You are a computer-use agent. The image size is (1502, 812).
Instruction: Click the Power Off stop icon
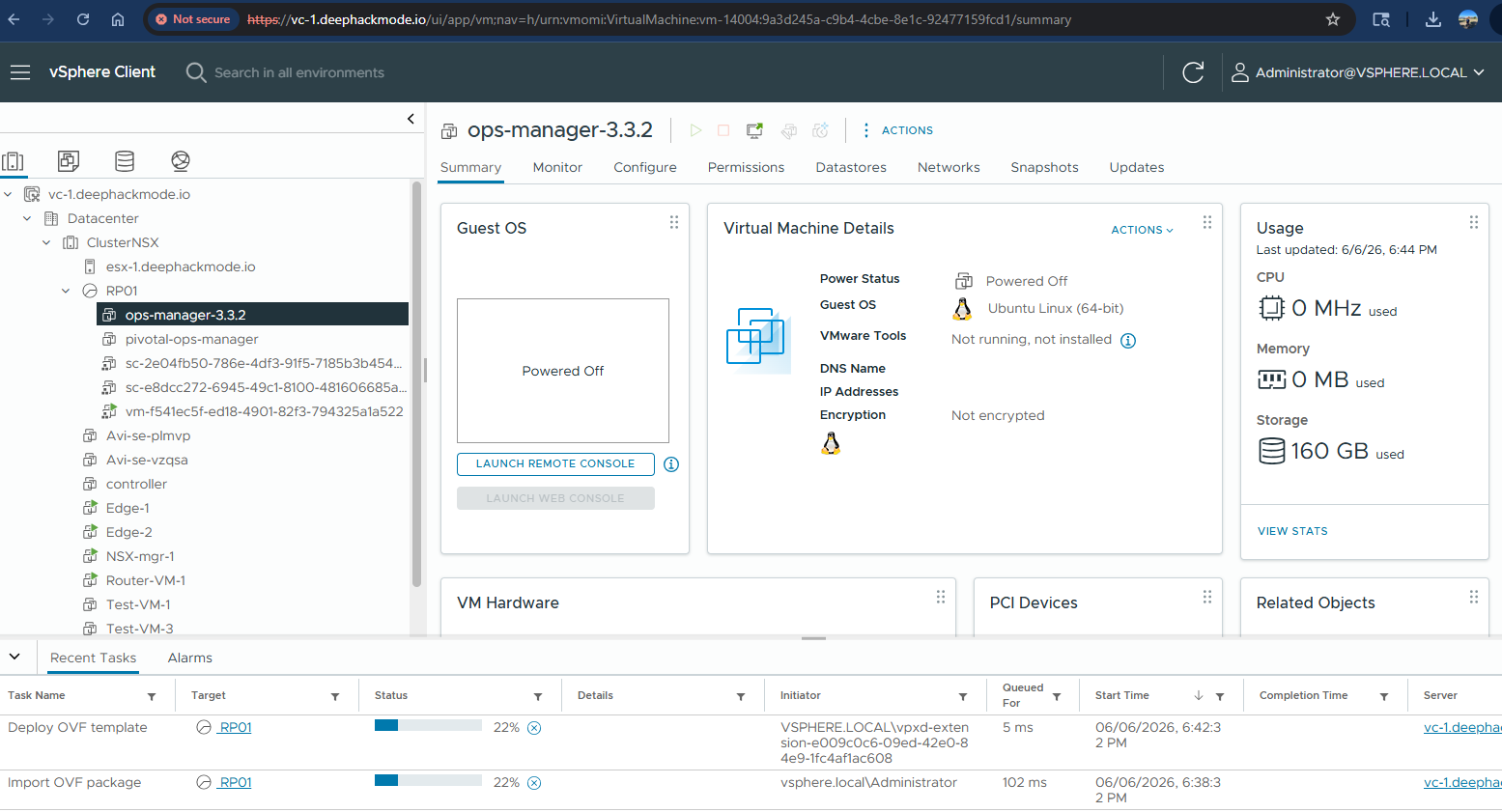coord(723,130)
